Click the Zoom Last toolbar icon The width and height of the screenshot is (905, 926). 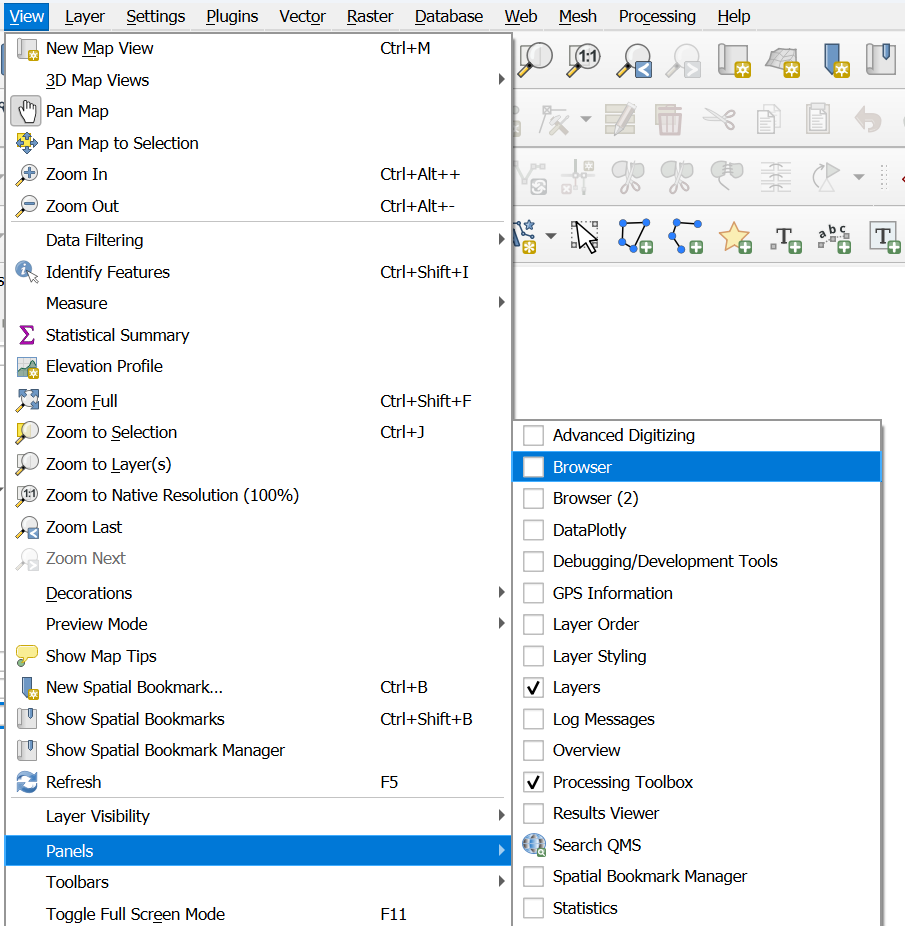[635, 60]
